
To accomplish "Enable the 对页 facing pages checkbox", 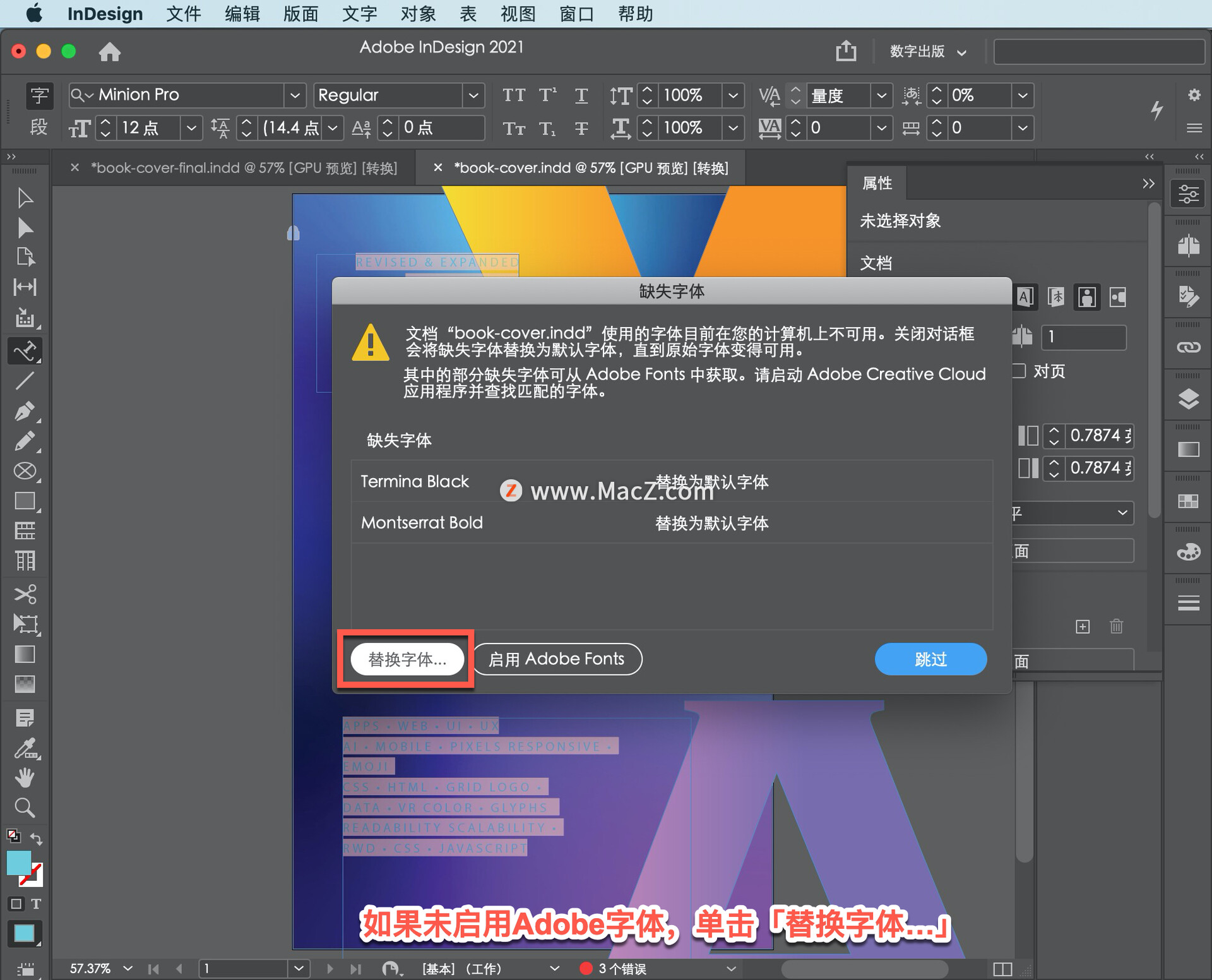I will pyautogui.click(x=1019, y=371).
